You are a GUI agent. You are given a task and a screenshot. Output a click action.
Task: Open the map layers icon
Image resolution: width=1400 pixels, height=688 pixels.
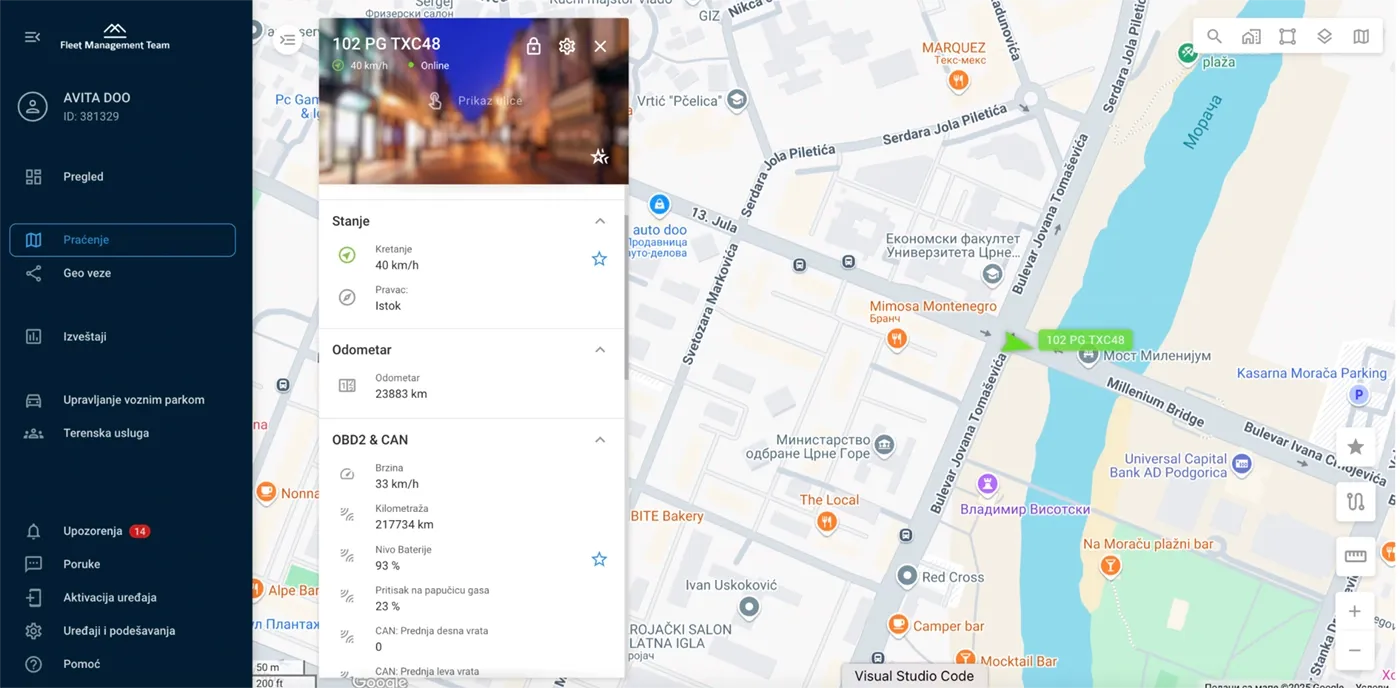[x=1324, y=37]
